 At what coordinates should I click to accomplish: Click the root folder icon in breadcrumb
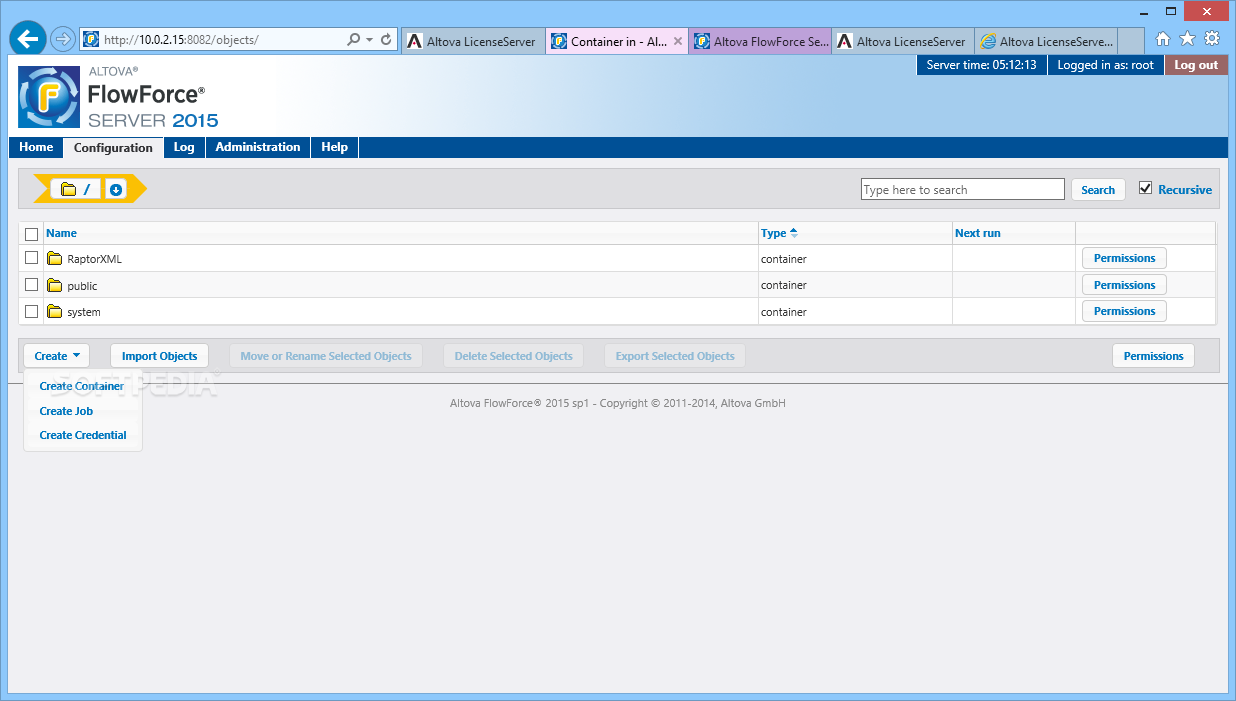(x=68, y=189)
